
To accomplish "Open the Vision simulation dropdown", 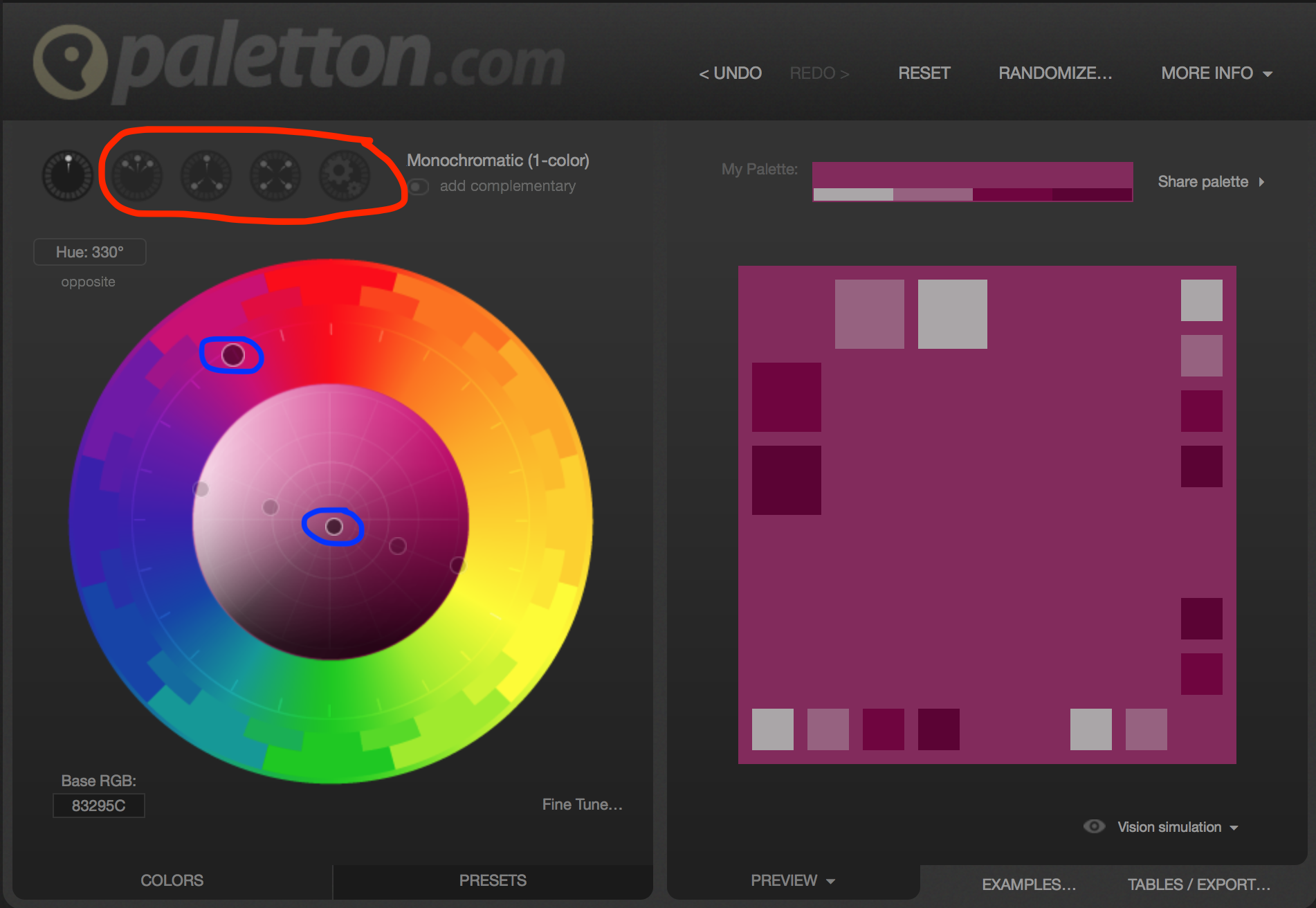I will [x=1178, y=827].
